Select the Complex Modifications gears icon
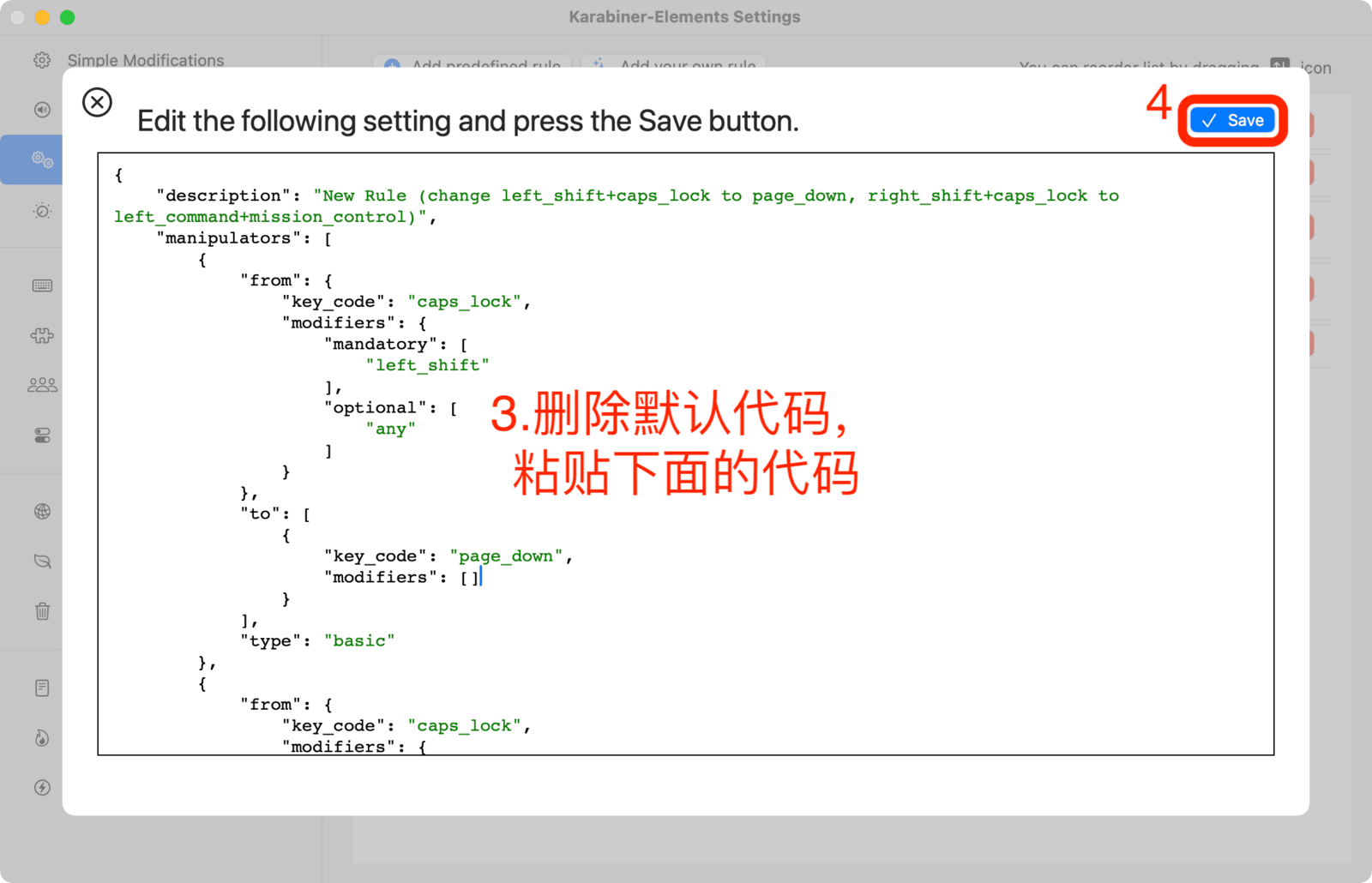1372x883 pixels. pyautogui.click(x=42, y=159)
